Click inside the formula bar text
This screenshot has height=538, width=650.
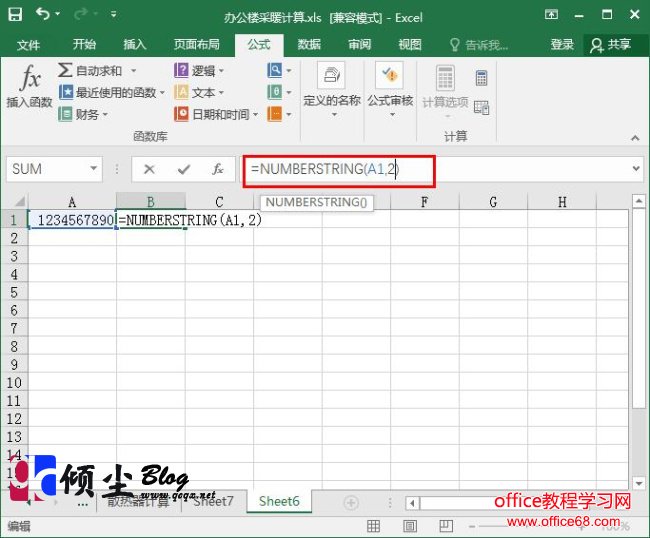pos(325,169)
